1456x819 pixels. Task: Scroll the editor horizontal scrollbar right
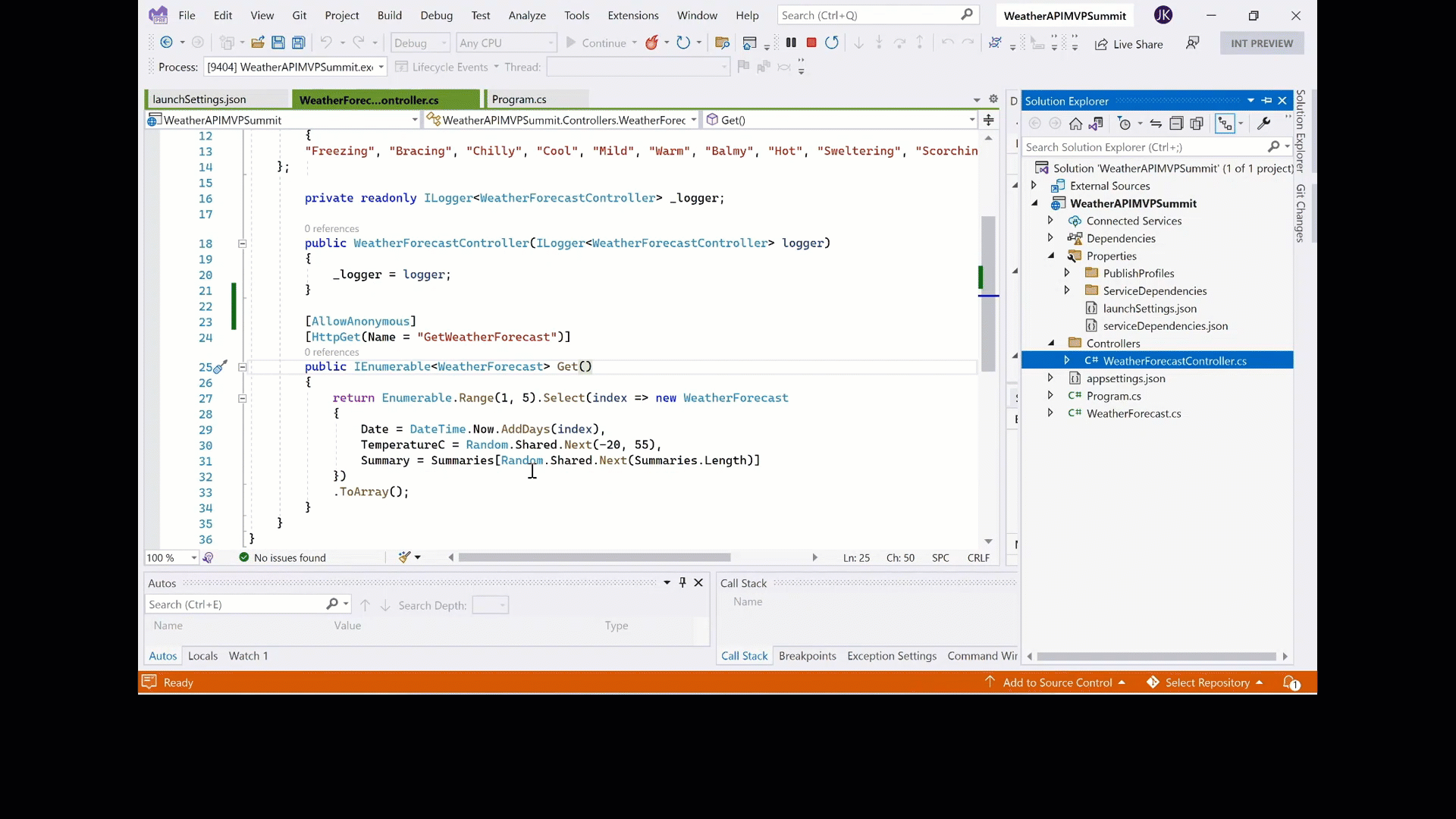point(814,557)
